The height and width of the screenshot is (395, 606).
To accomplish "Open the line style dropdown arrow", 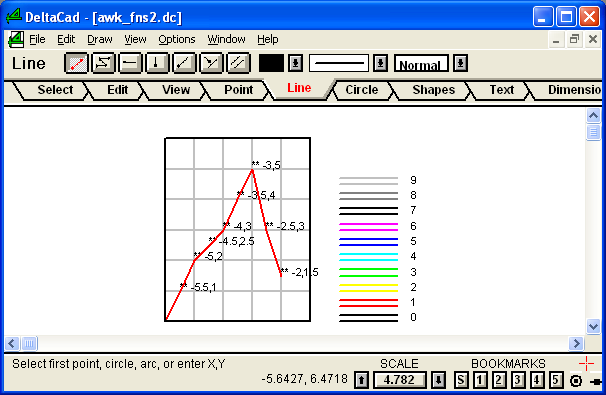I will (380, 63).
